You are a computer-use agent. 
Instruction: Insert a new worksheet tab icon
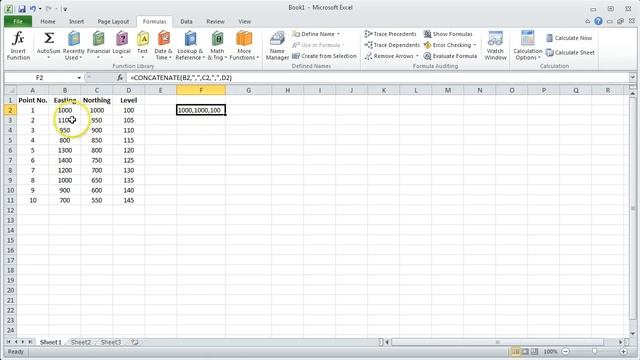(135, 342)
